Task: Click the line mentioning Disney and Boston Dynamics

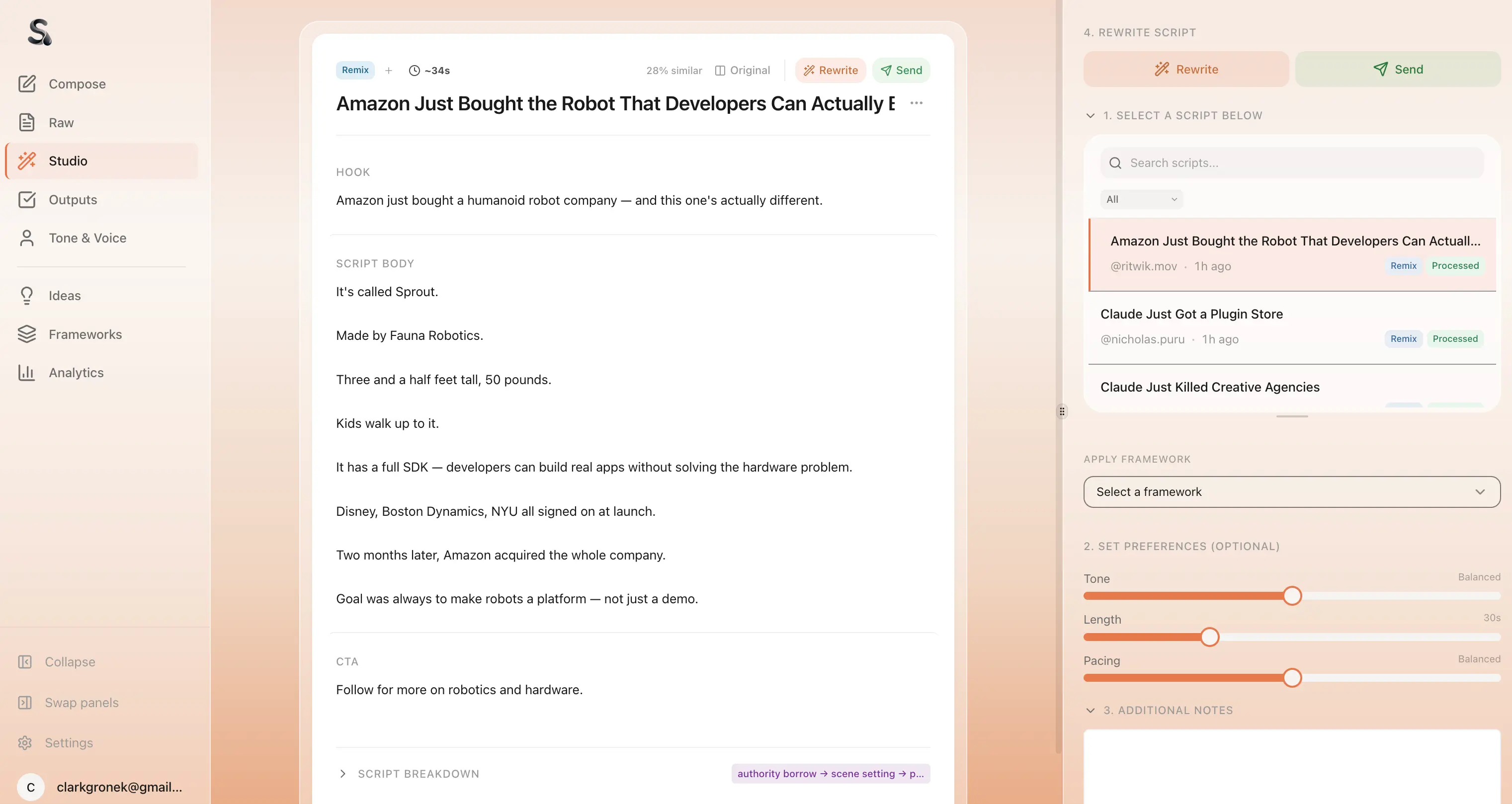Action: coord(496,511)
